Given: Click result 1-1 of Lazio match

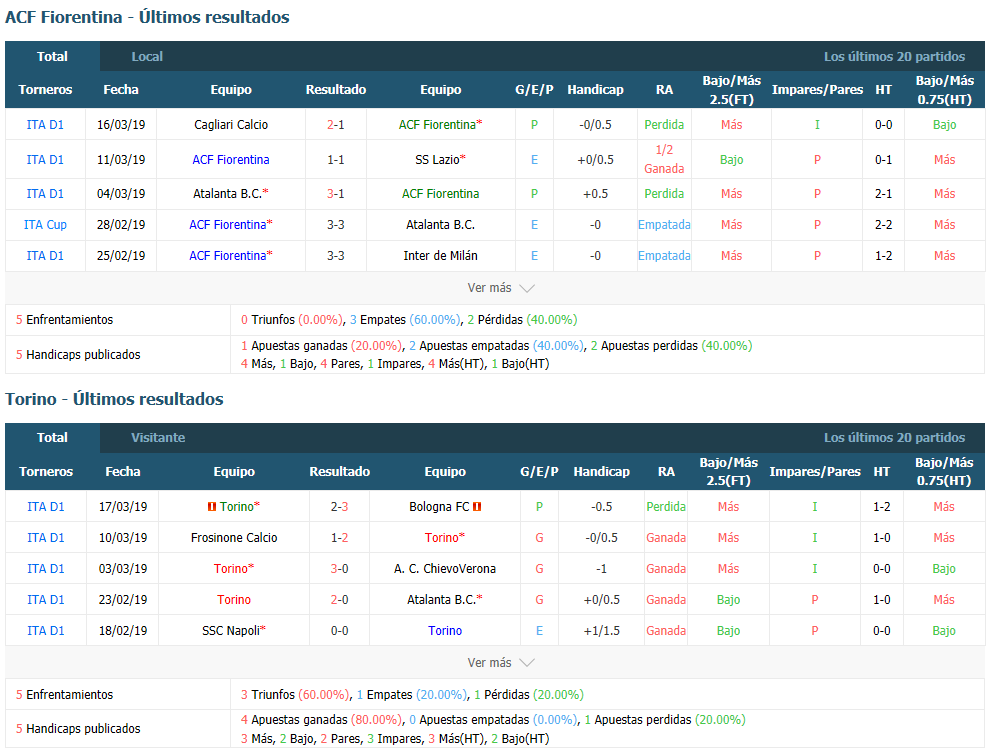Looking at the screenshot, I should coord(336,159).
